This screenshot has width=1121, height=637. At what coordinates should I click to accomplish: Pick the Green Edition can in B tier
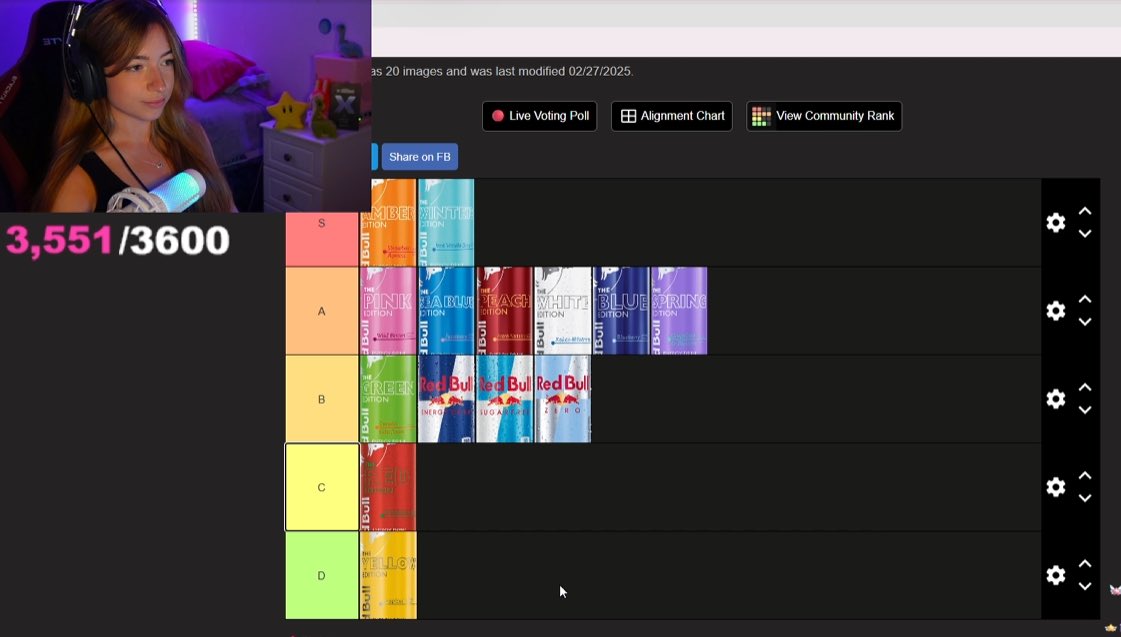click(388, 399)
